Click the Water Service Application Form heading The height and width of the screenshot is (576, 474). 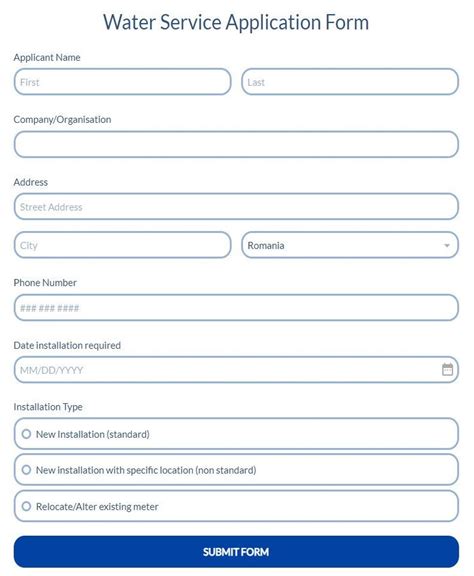pos(236,22)
